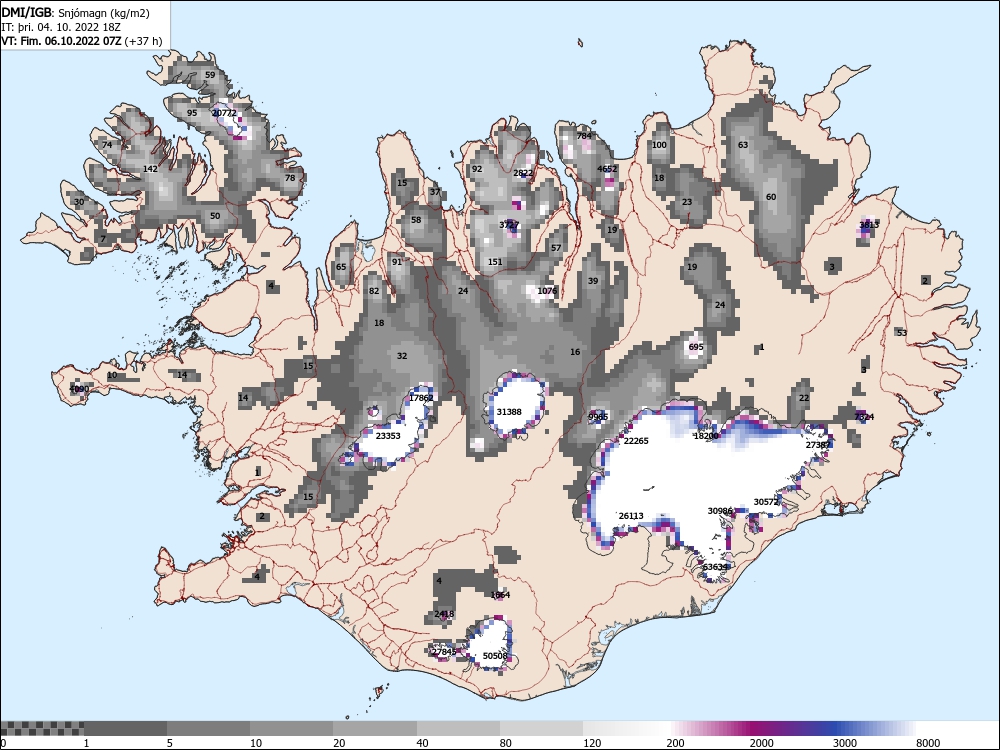This screenshot has width=1000, height=750.
Task: Click the value 59 on the map
Action: tap(210, 75)
